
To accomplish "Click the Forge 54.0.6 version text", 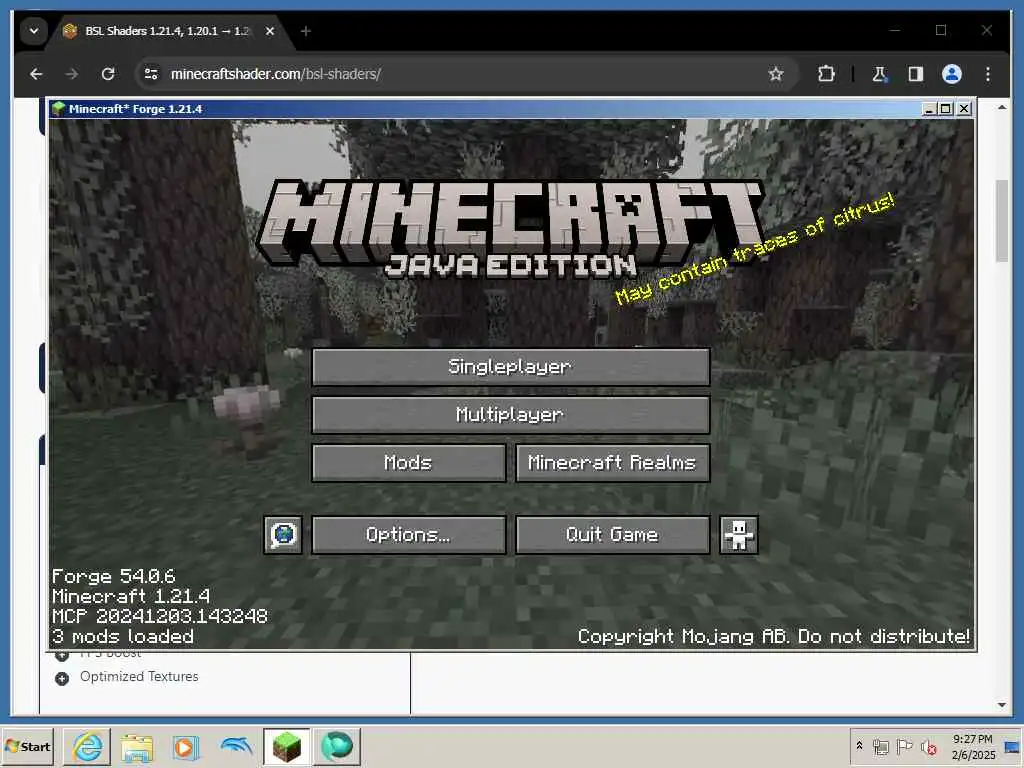I will (114, 576).
